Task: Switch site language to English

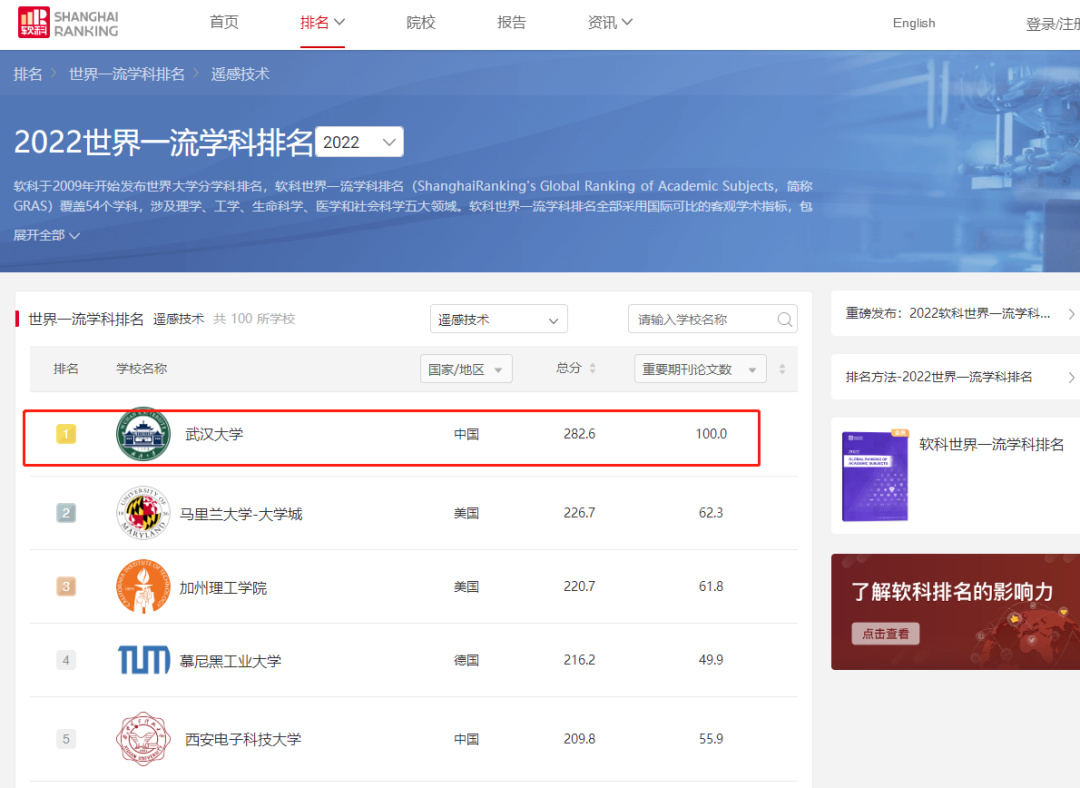Action: 914,23
